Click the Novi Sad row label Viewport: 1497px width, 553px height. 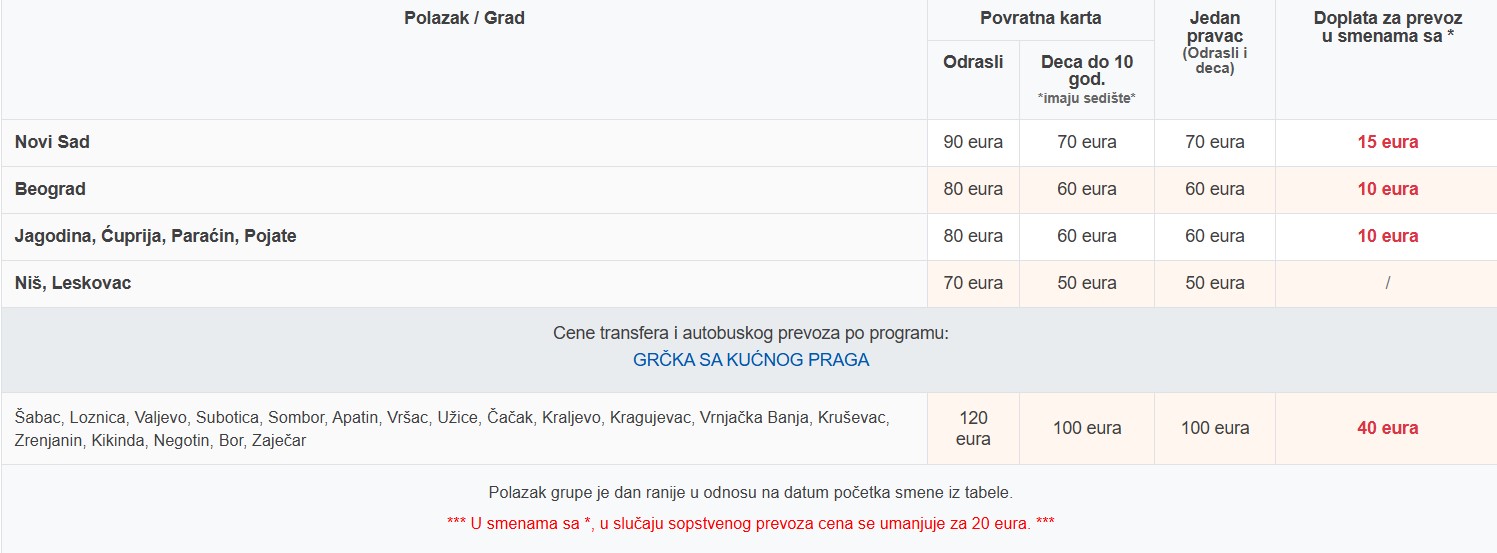coord(52,142)
